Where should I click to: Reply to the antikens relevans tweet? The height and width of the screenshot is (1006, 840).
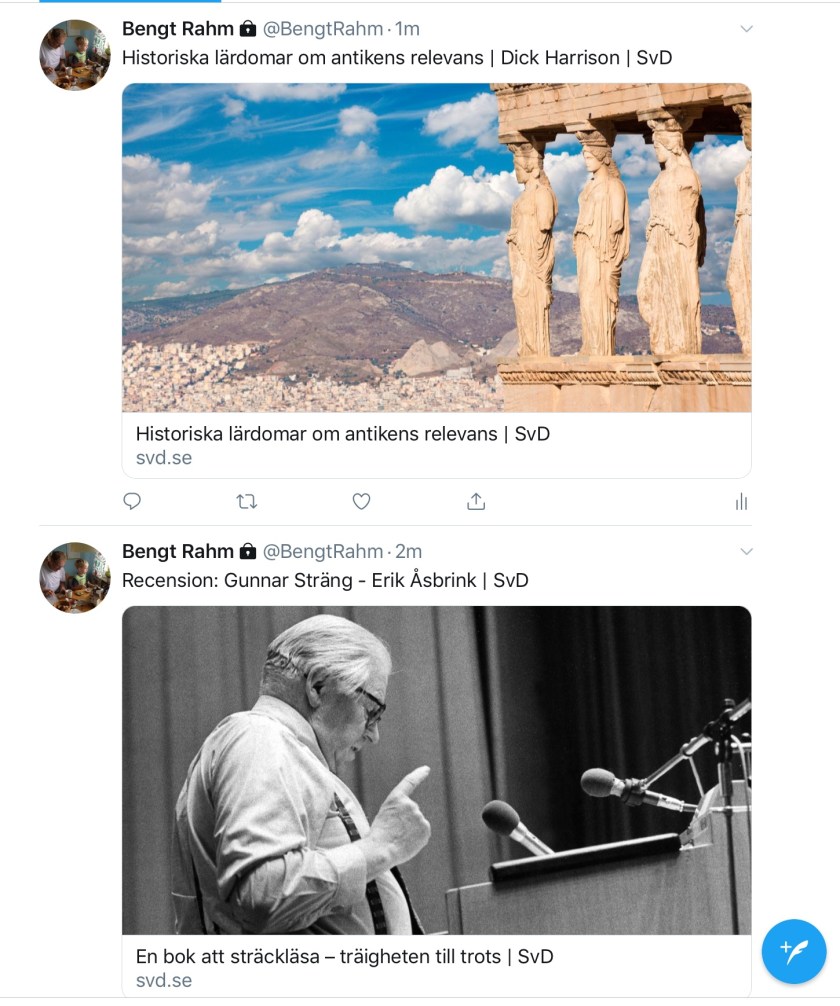coord(132,501)
